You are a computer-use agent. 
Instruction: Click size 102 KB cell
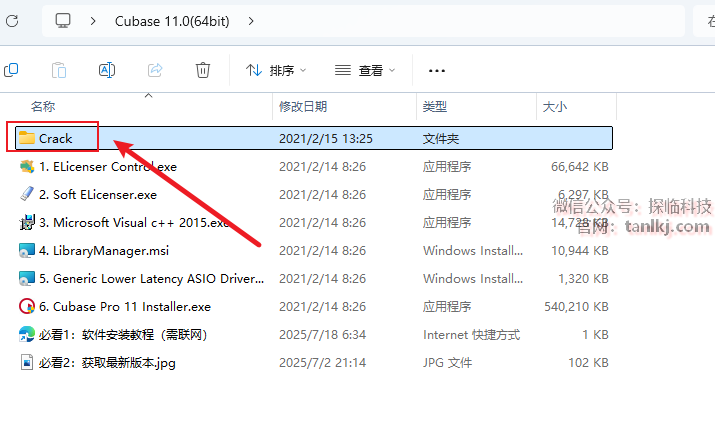588,363
